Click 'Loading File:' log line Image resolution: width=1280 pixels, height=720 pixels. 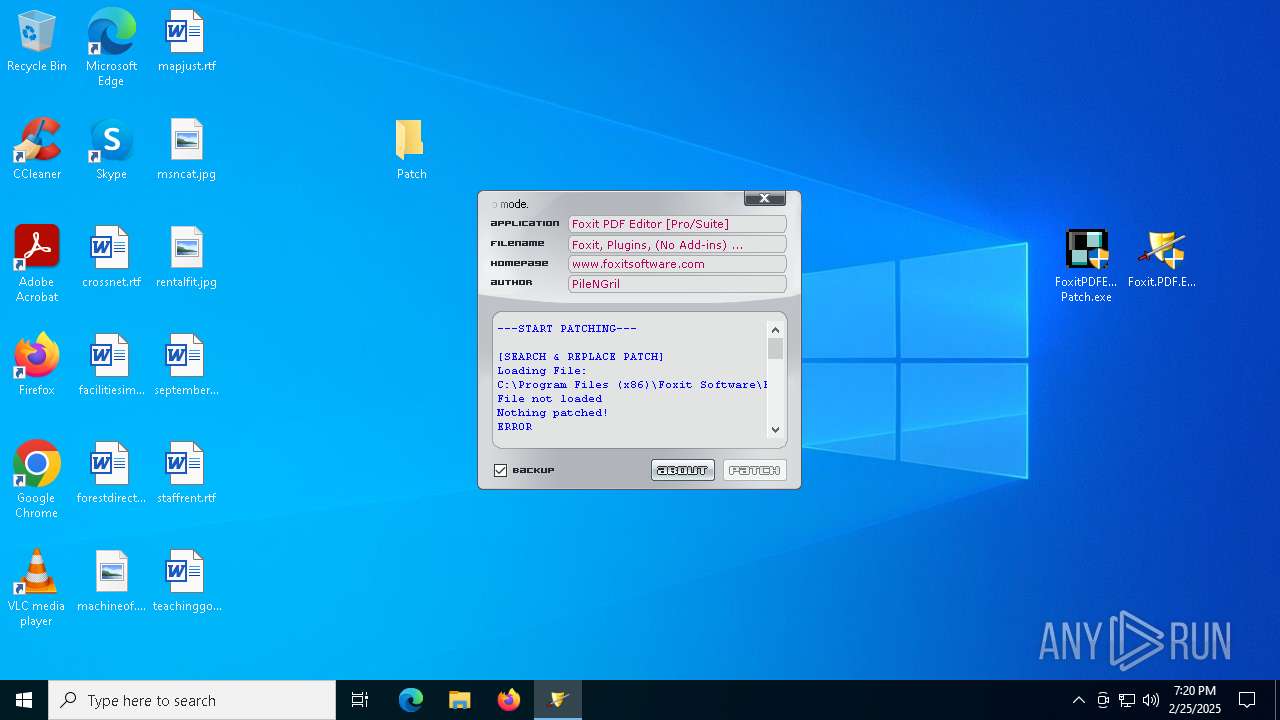coord(542,371)
